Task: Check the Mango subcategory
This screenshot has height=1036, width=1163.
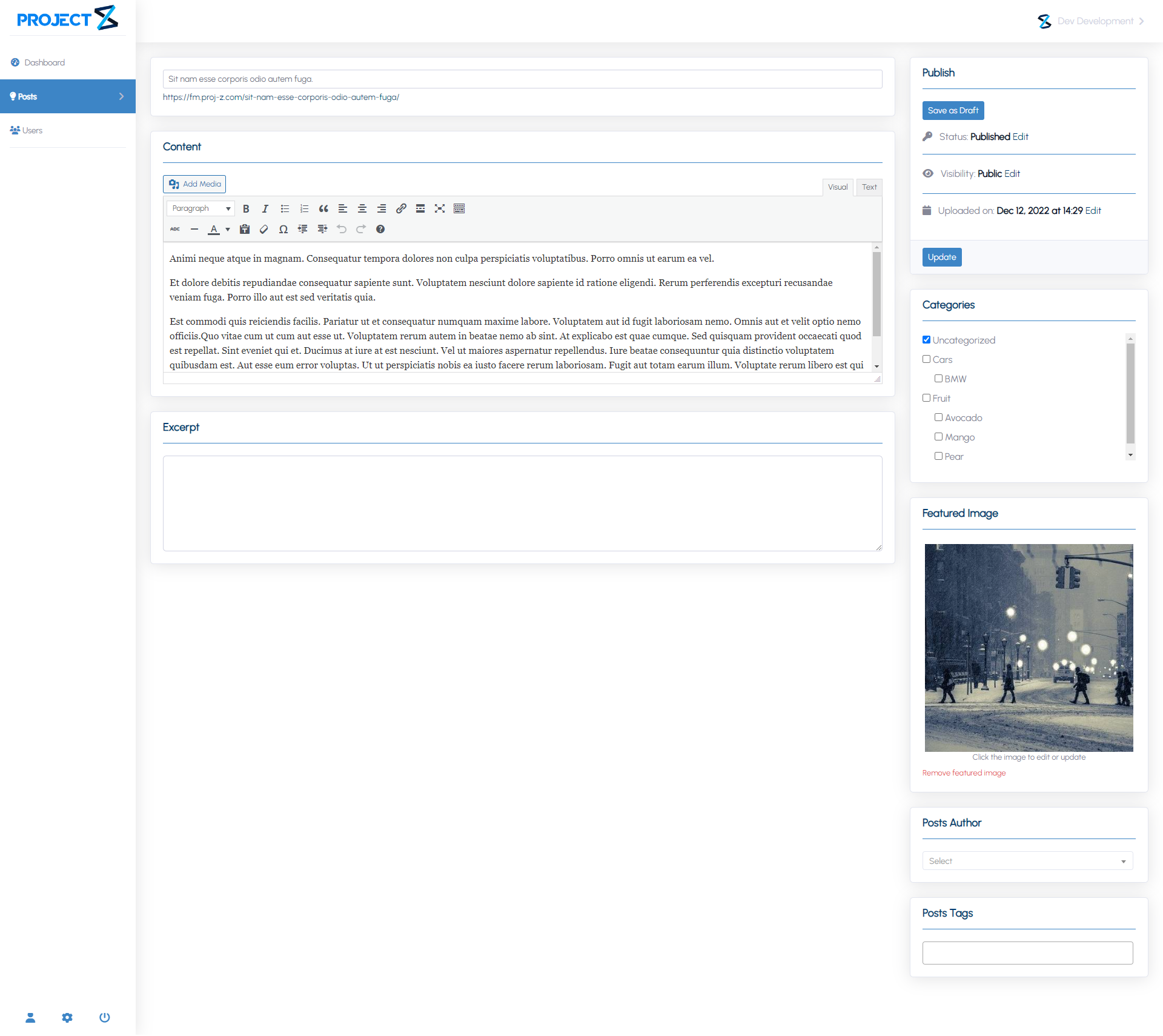Action: (938, 437)
